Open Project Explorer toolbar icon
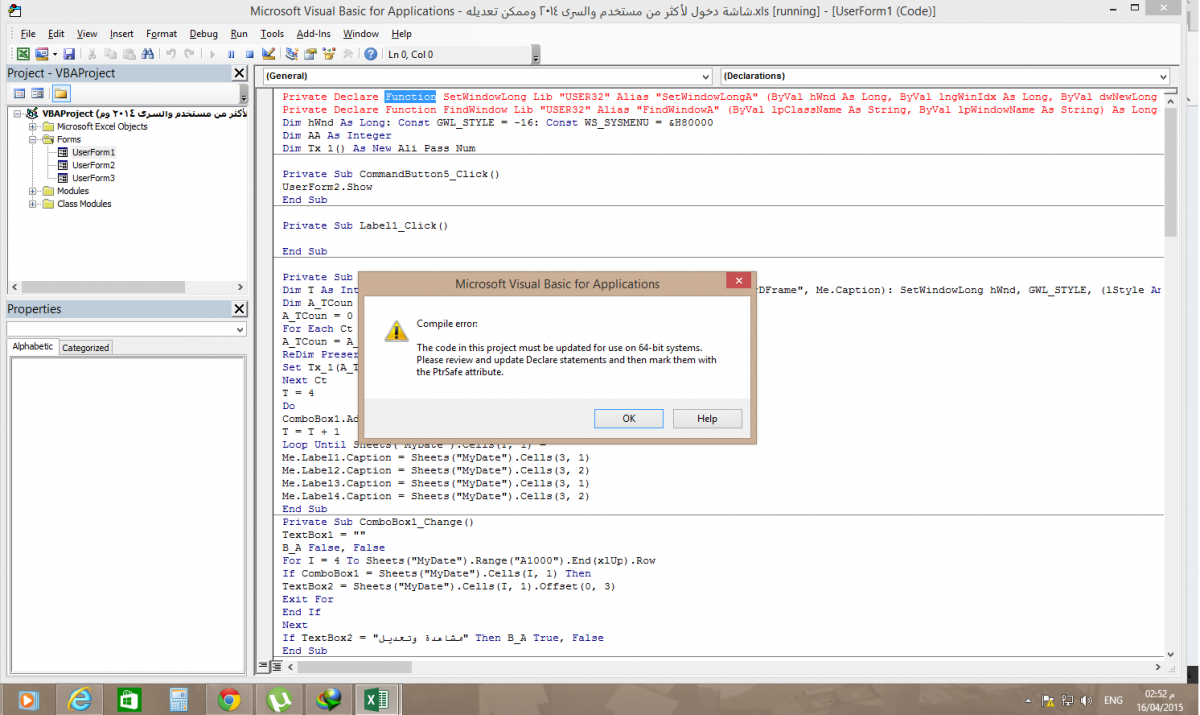 coord(292,54)
